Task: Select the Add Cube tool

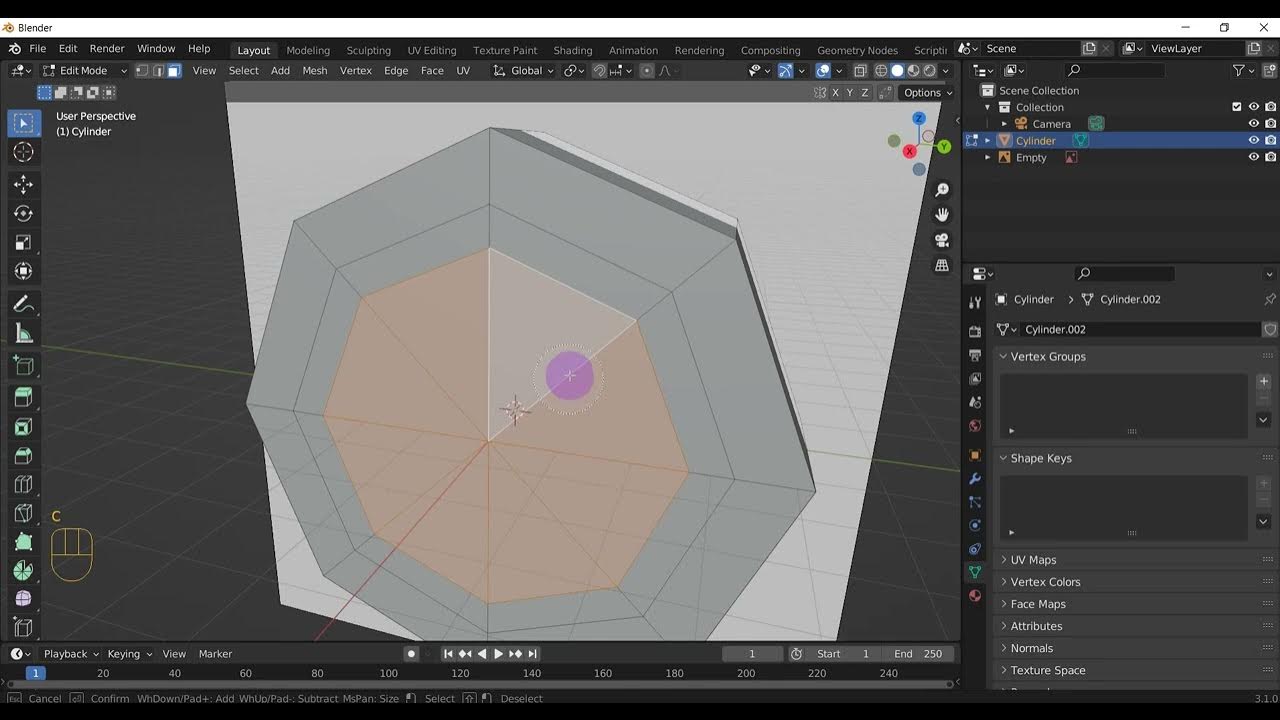Action: (23, 366)
